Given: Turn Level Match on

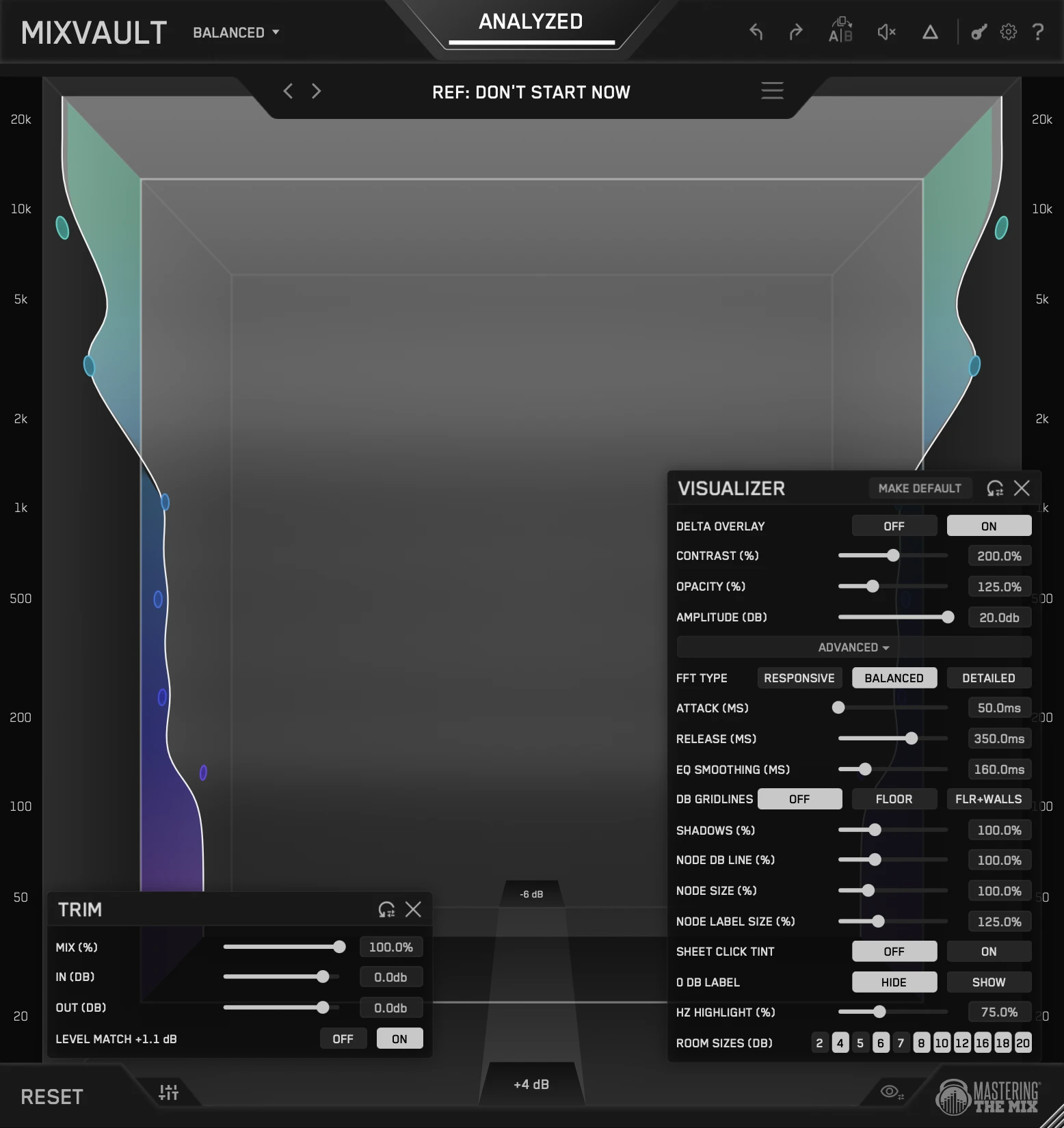Looking at the screenshot, I should [399, 1038].
